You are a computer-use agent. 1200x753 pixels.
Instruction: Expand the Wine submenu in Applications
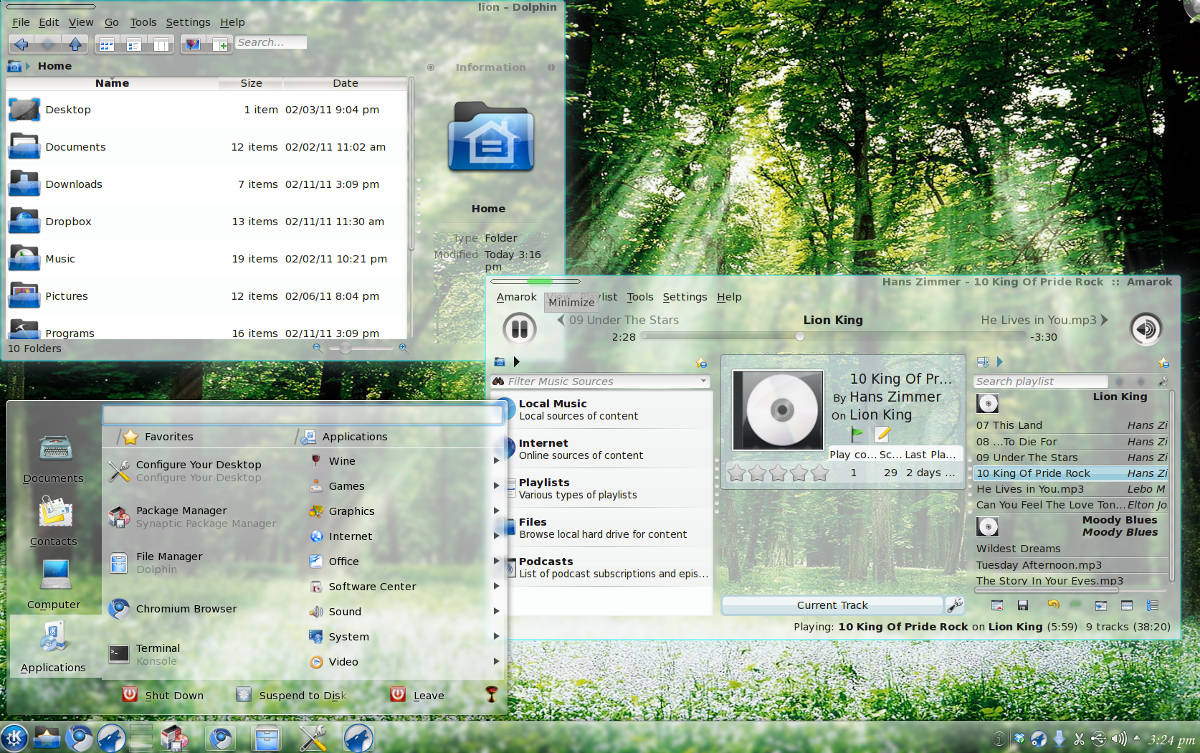pyautogui.click(x=402, y=461)
